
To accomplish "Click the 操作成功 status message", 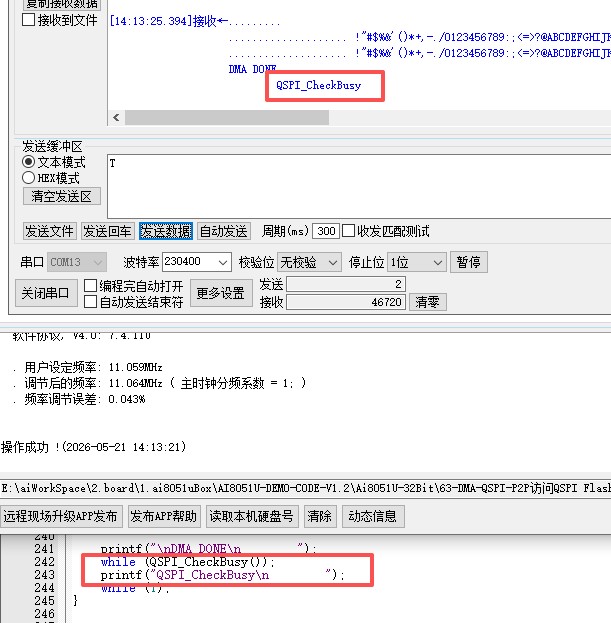I will pos(93,447).
